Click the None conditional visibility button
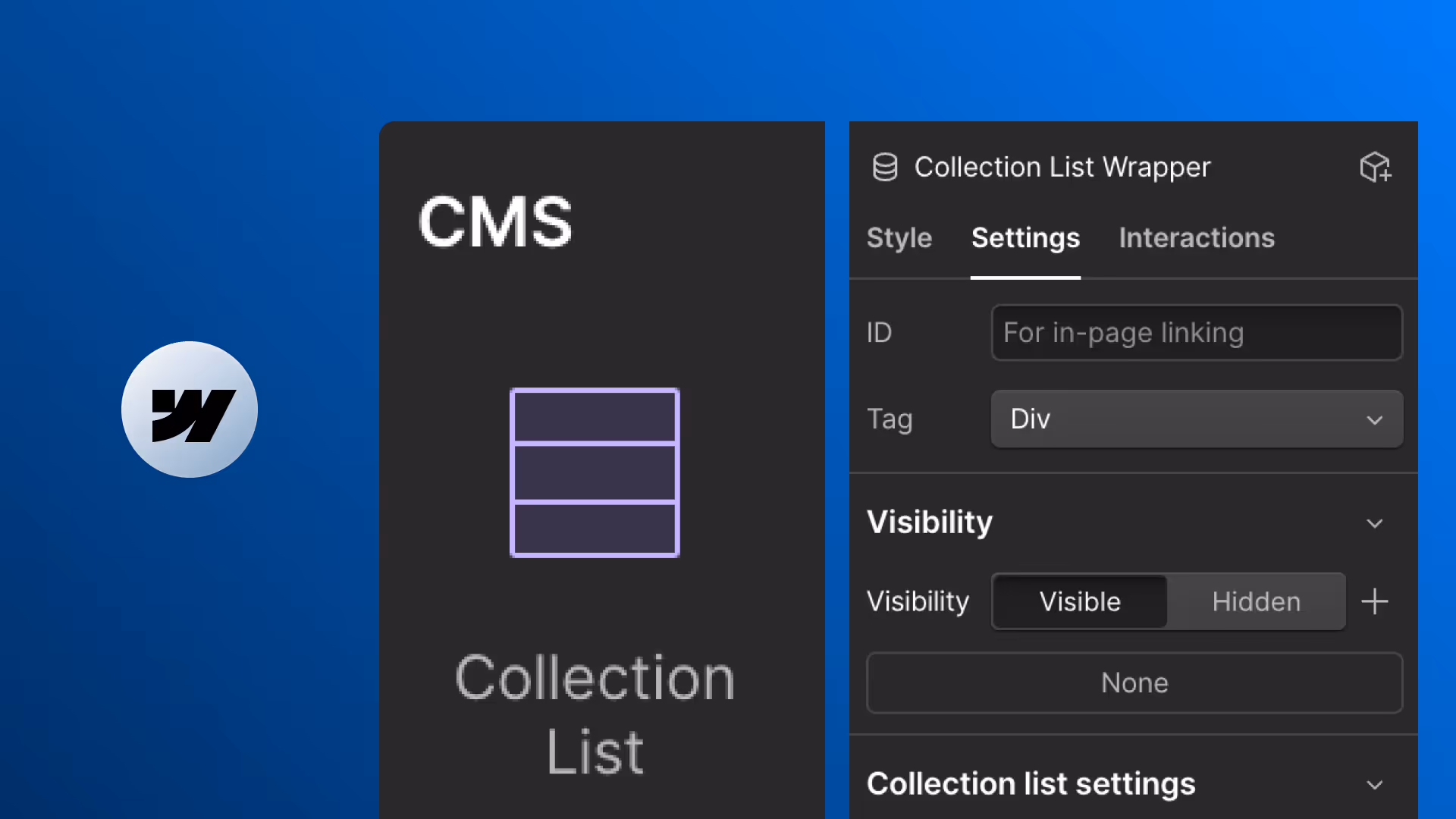The width and height of the screenshot is (1456, 819). tap(1134, 682)
